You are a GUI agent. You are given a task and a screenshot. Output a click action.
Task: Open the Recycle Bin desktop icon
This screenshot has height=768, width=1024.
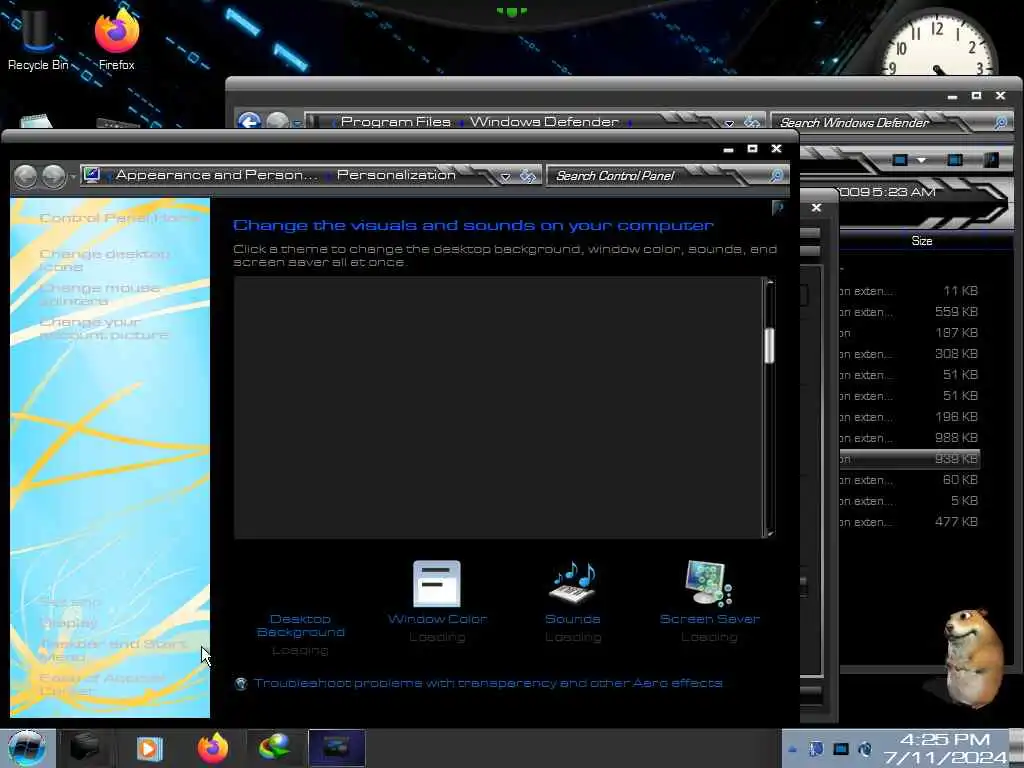coord(37,37)
